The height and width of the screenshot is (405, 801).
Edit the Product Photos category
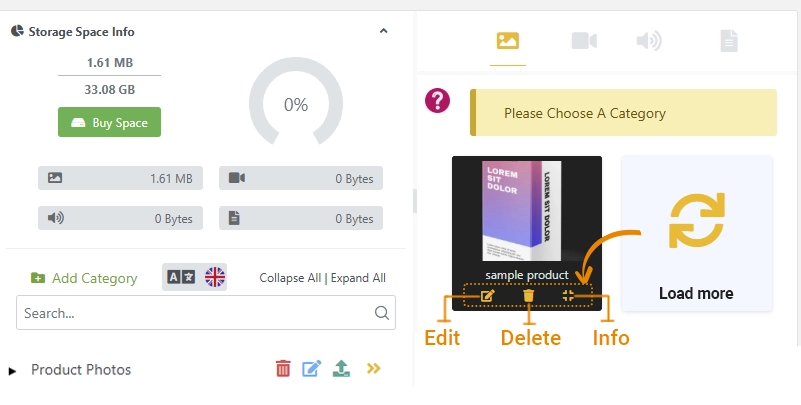[x=311, y=369]
